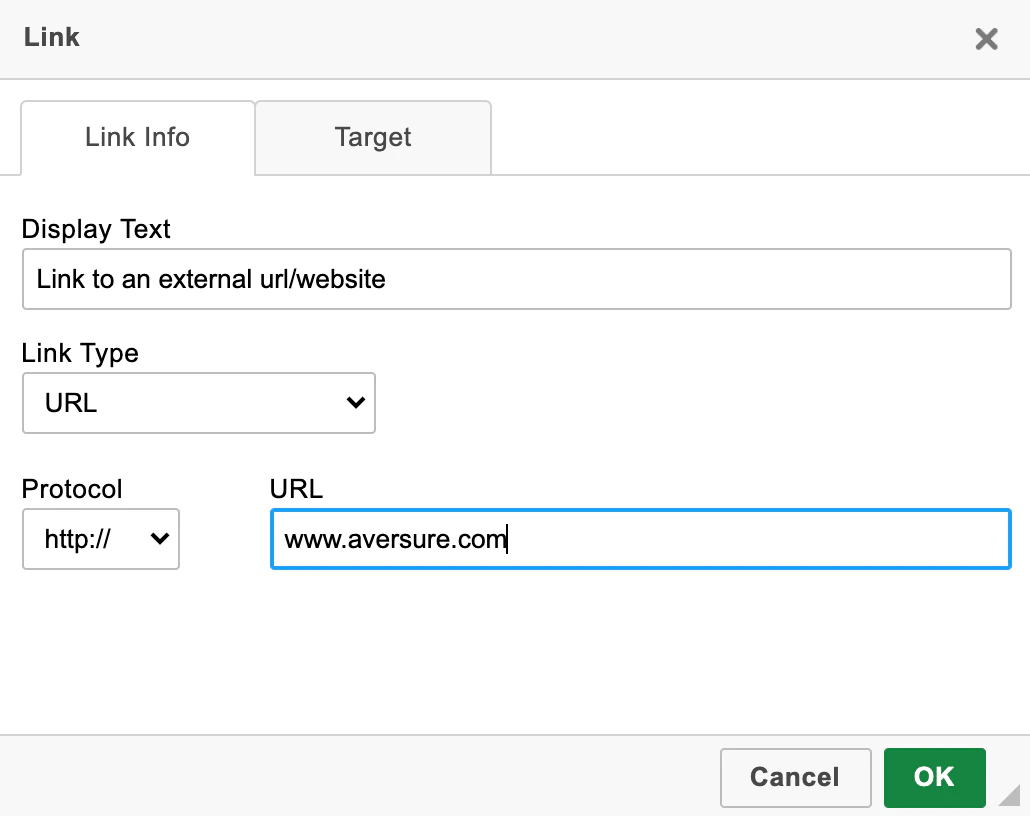Click the Link Type label

click(x=80, y=353)
